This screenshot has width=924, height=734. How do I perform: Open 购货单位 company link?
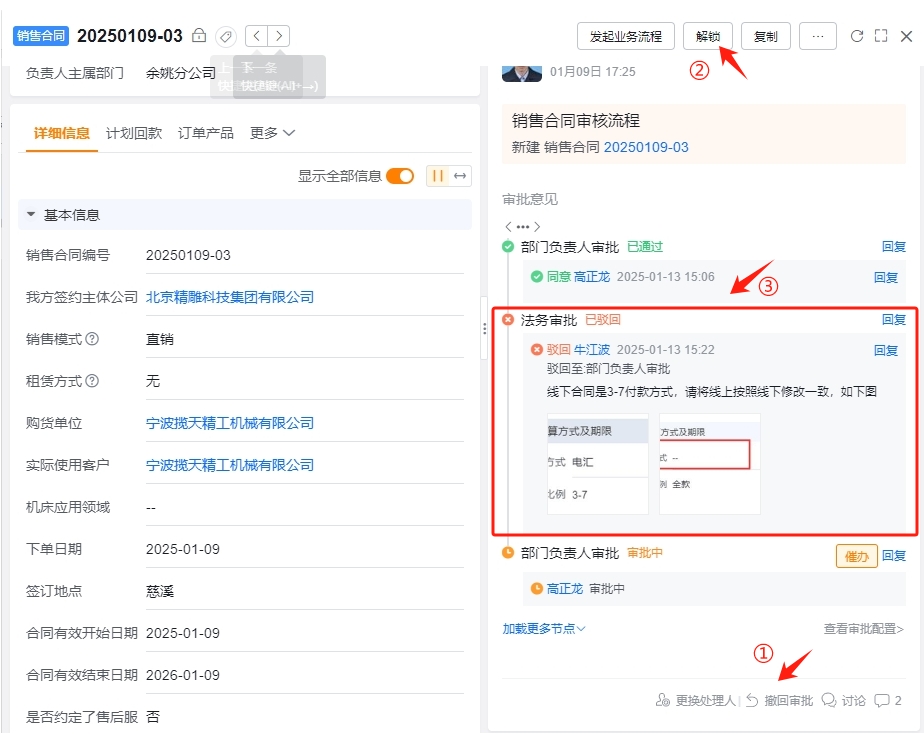point(230,423)
